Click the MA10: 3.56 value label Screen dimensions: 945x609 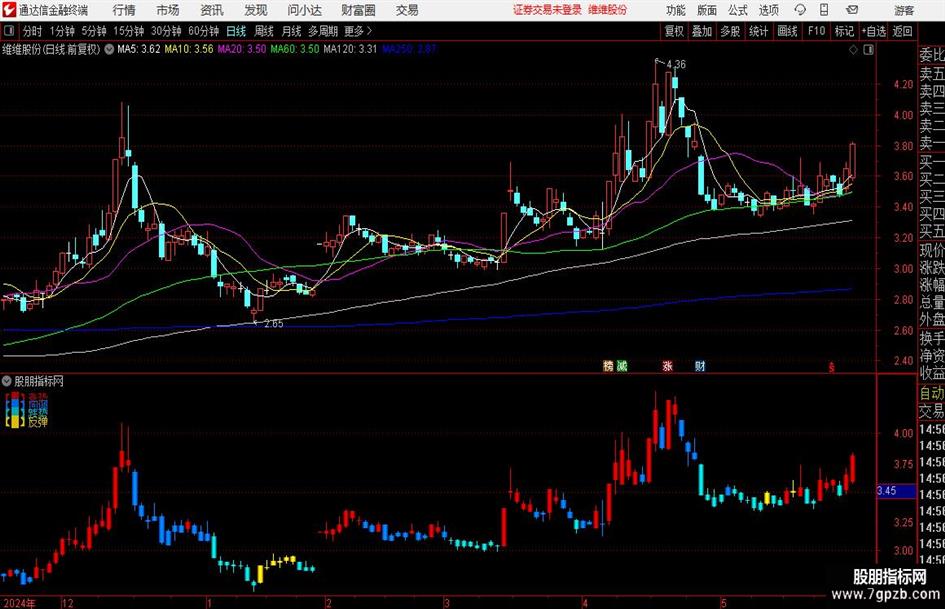click(189, 49)
